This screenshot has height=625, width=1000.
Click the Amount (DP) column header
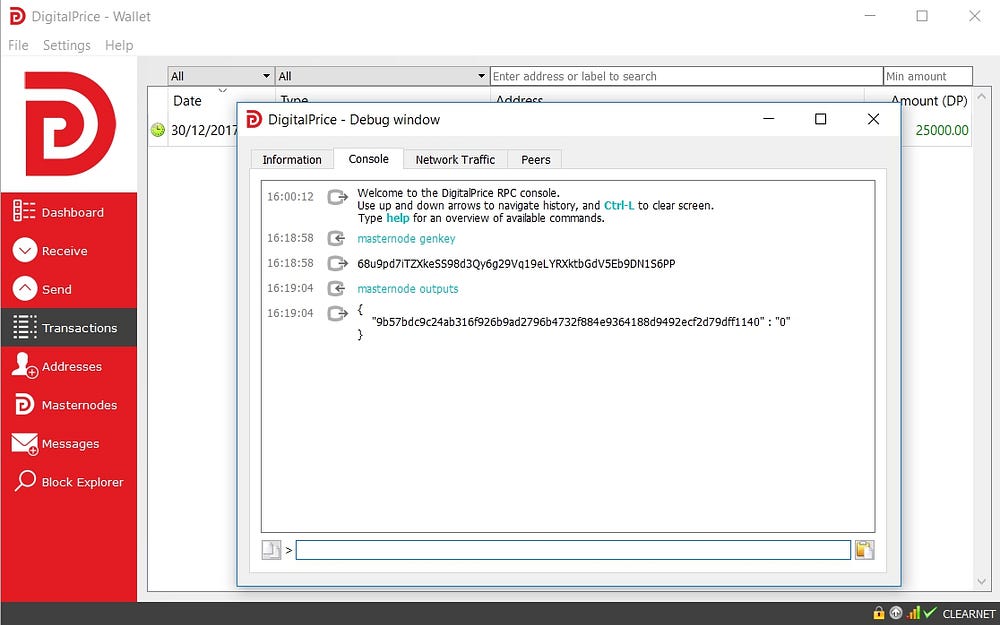tap(929, 100)
